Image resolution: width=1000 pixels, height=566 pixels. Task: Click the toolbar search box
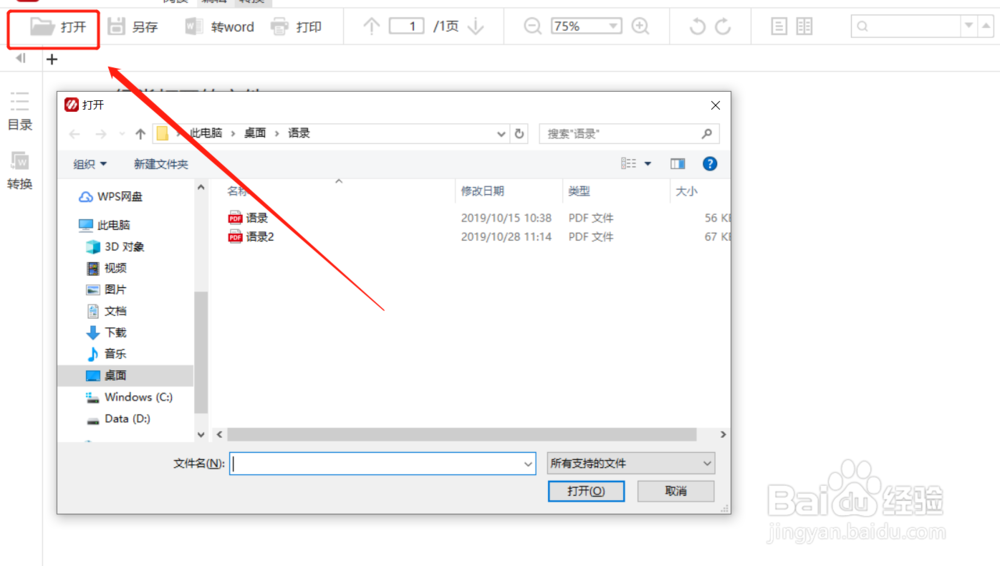tap(906, 26)
